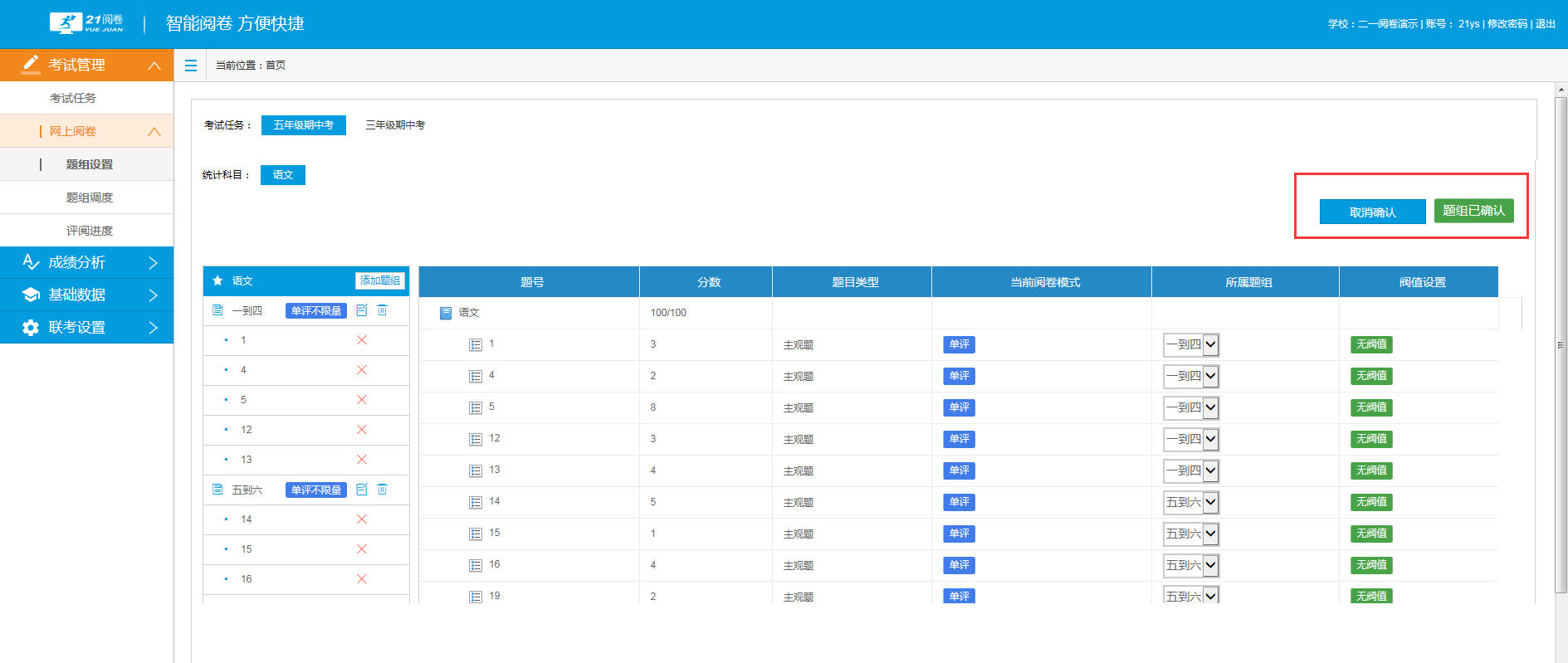Remove question 16 with the X icon

(362, 579)
